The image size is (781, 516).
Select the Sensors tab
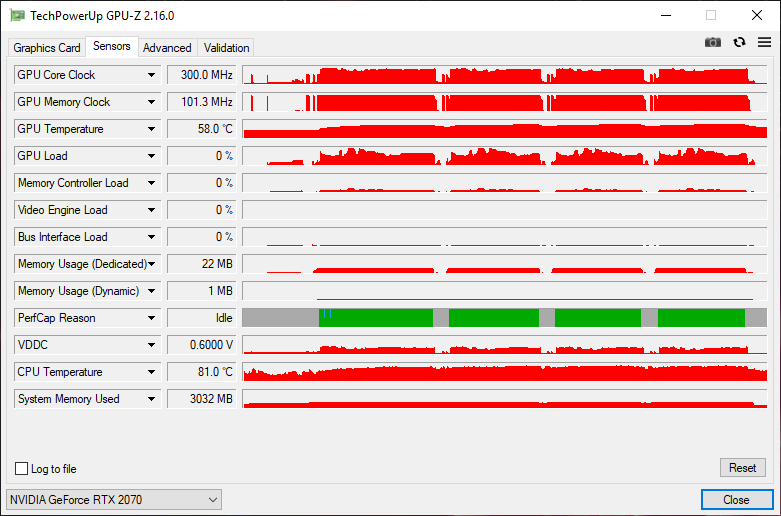point(112,46)
